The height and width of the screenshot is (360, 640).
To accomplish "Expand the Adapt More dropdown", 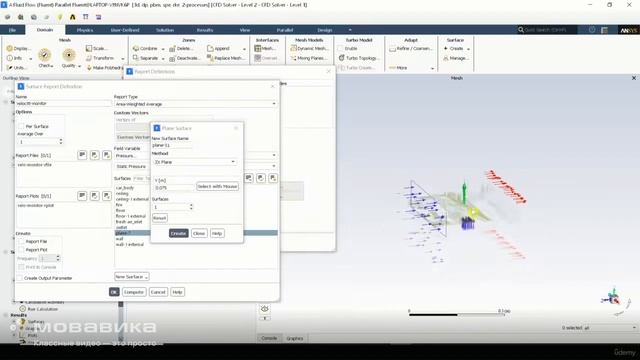I will pos(411,68).
